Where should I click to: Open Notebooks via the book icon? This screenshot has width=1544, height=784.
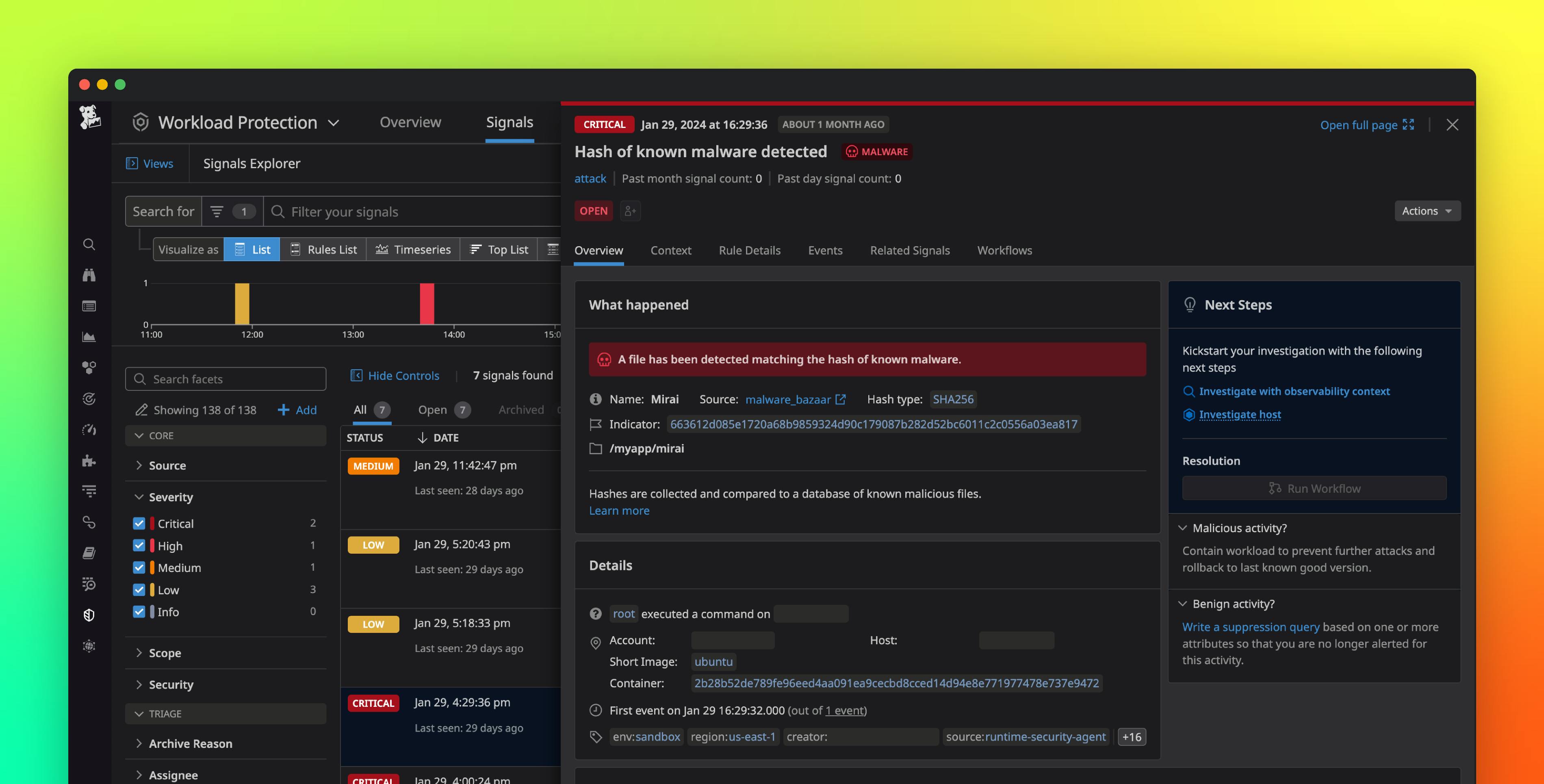(x=89, y=552)
